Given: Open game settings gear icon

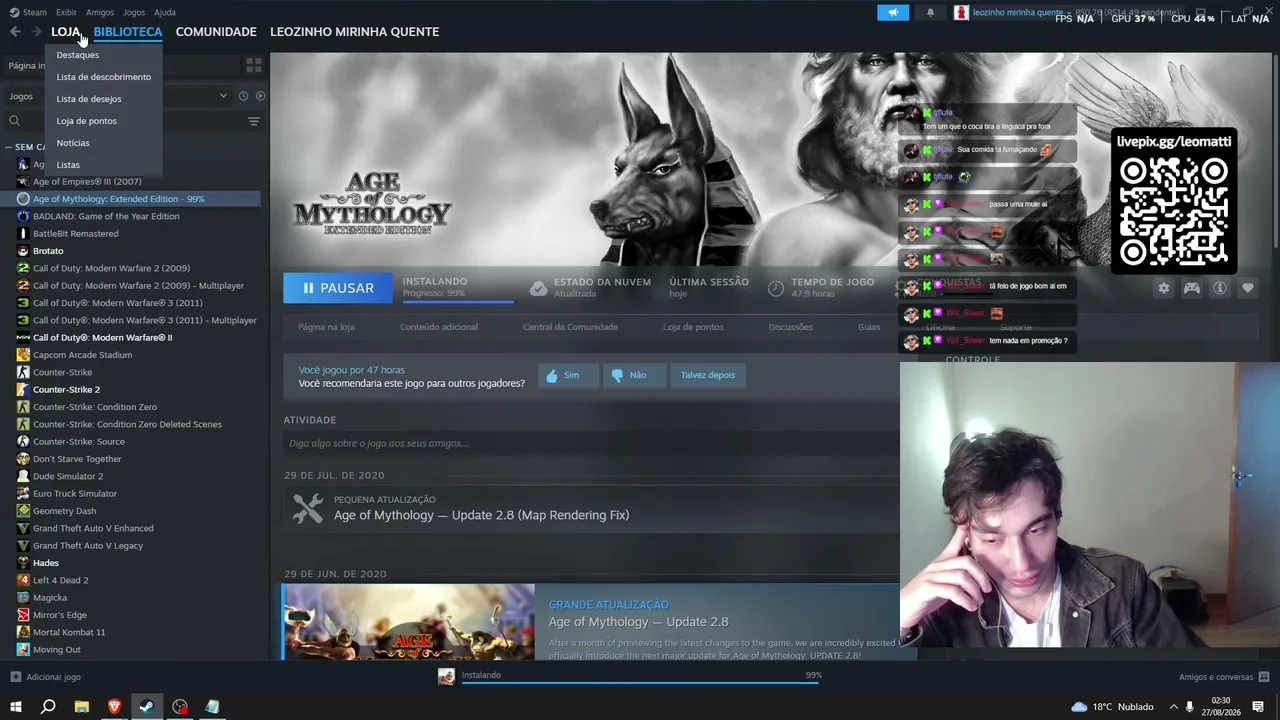Looking at the screenshot, I should (1163, 288).
